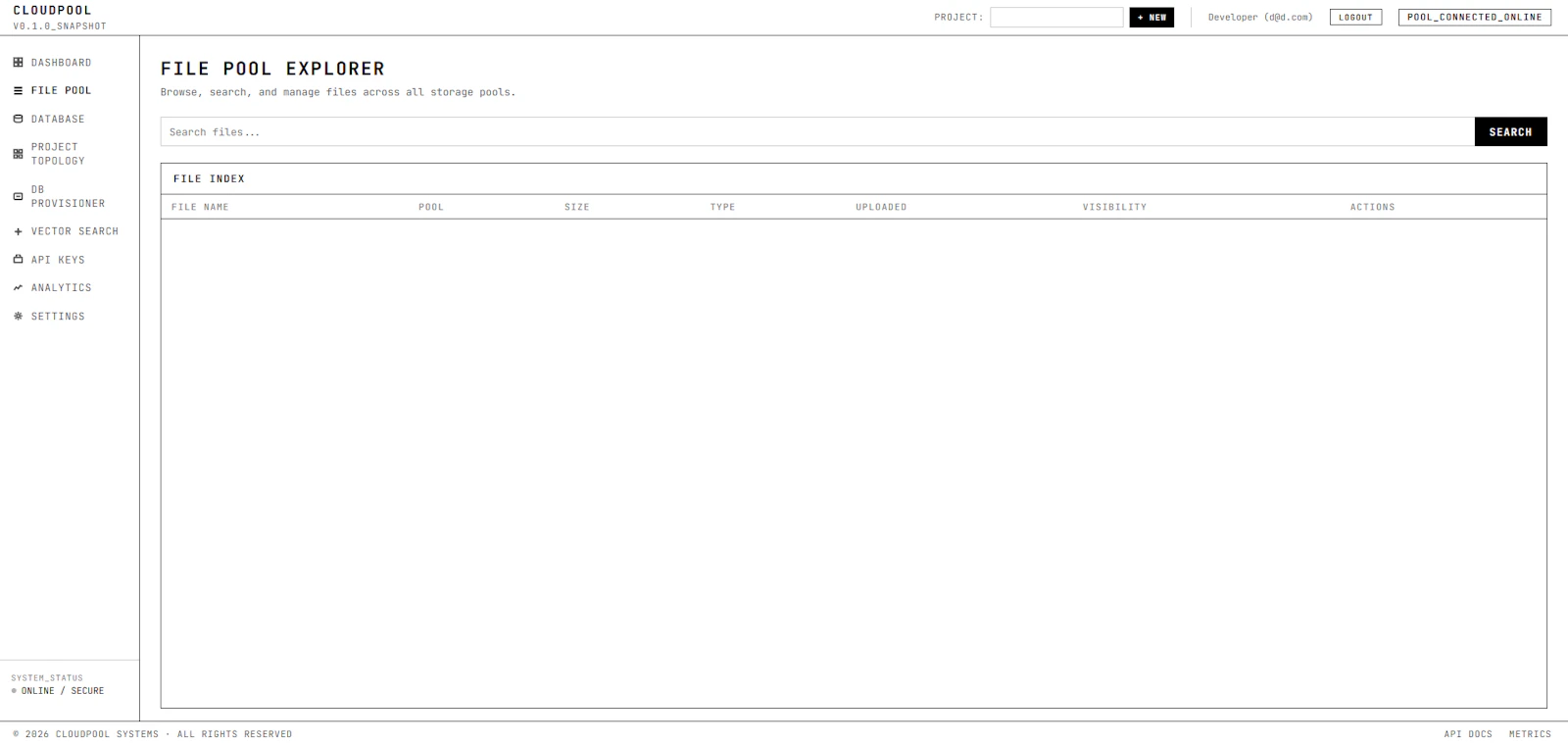Click the Logout button
This screenshot has width=1568, height=743.
coord(1355,17)
